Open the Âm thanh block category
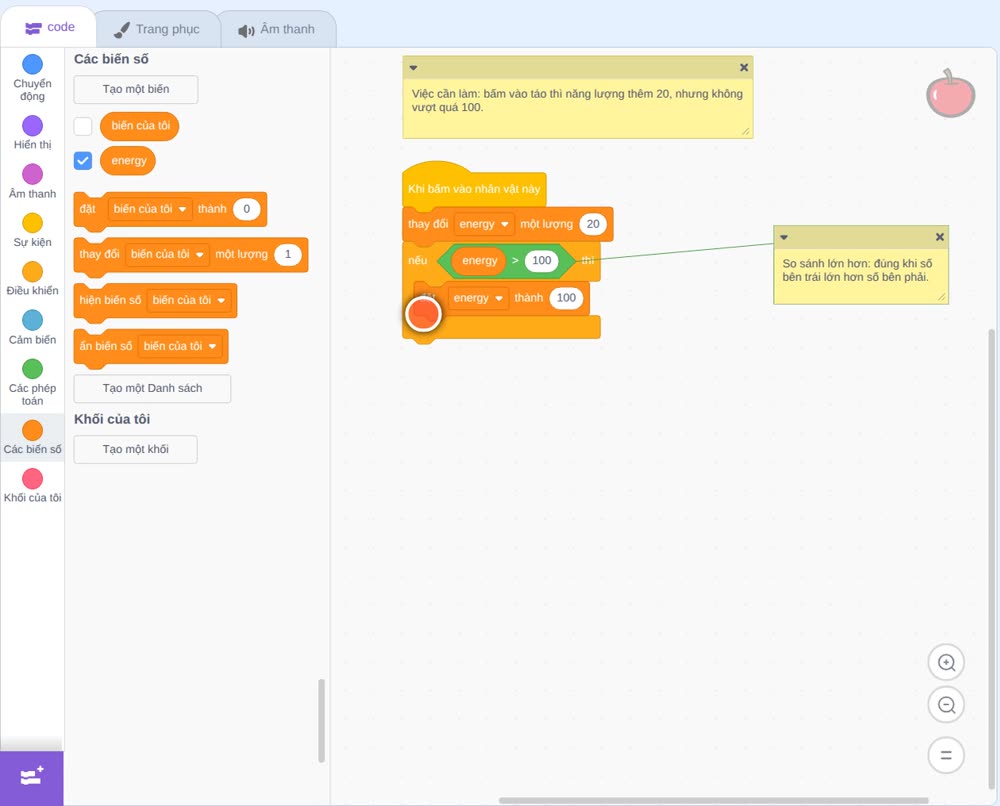 point(33,181)
